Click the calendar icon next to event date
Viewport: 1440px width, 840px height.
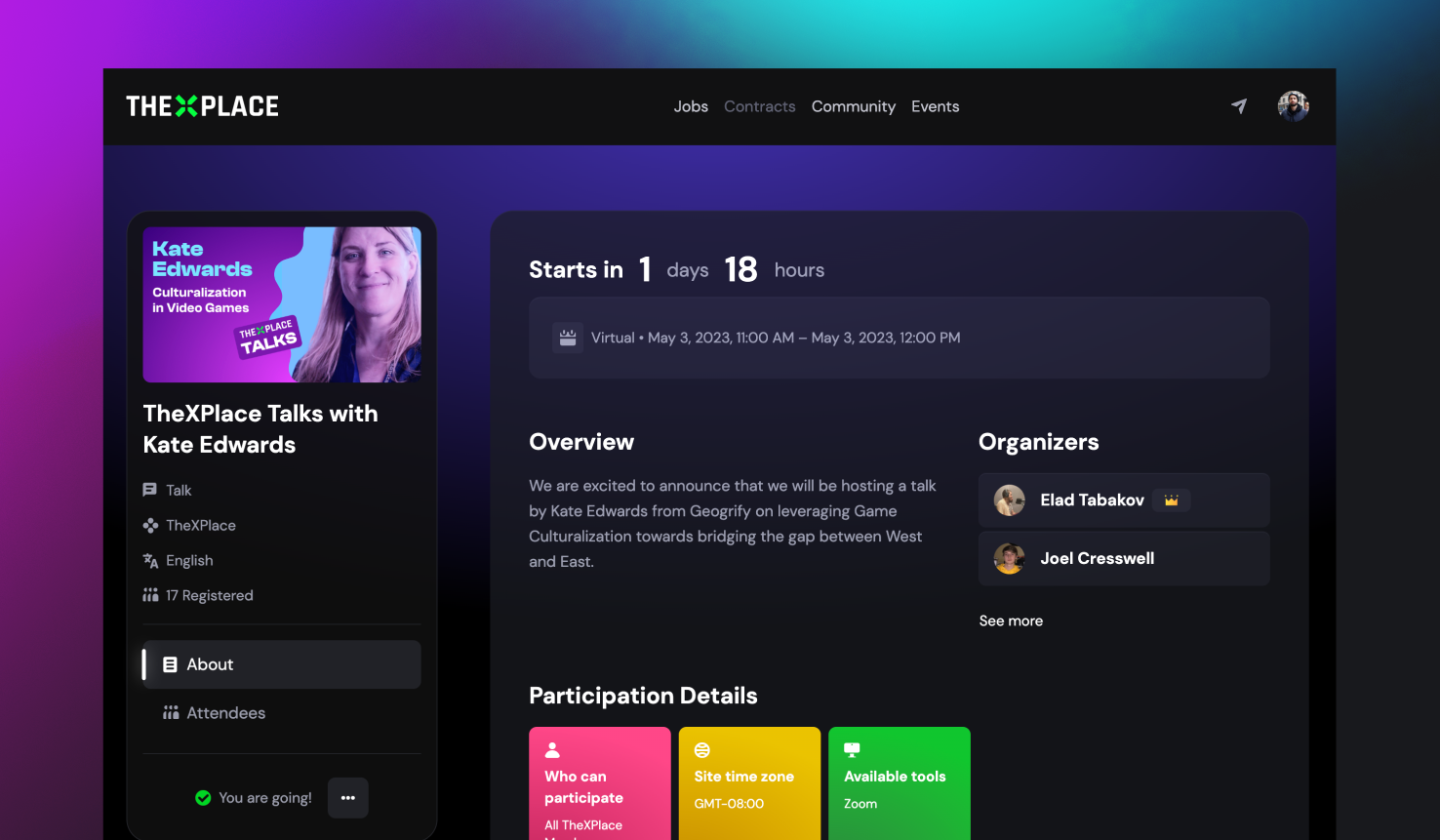pos(568,337)
